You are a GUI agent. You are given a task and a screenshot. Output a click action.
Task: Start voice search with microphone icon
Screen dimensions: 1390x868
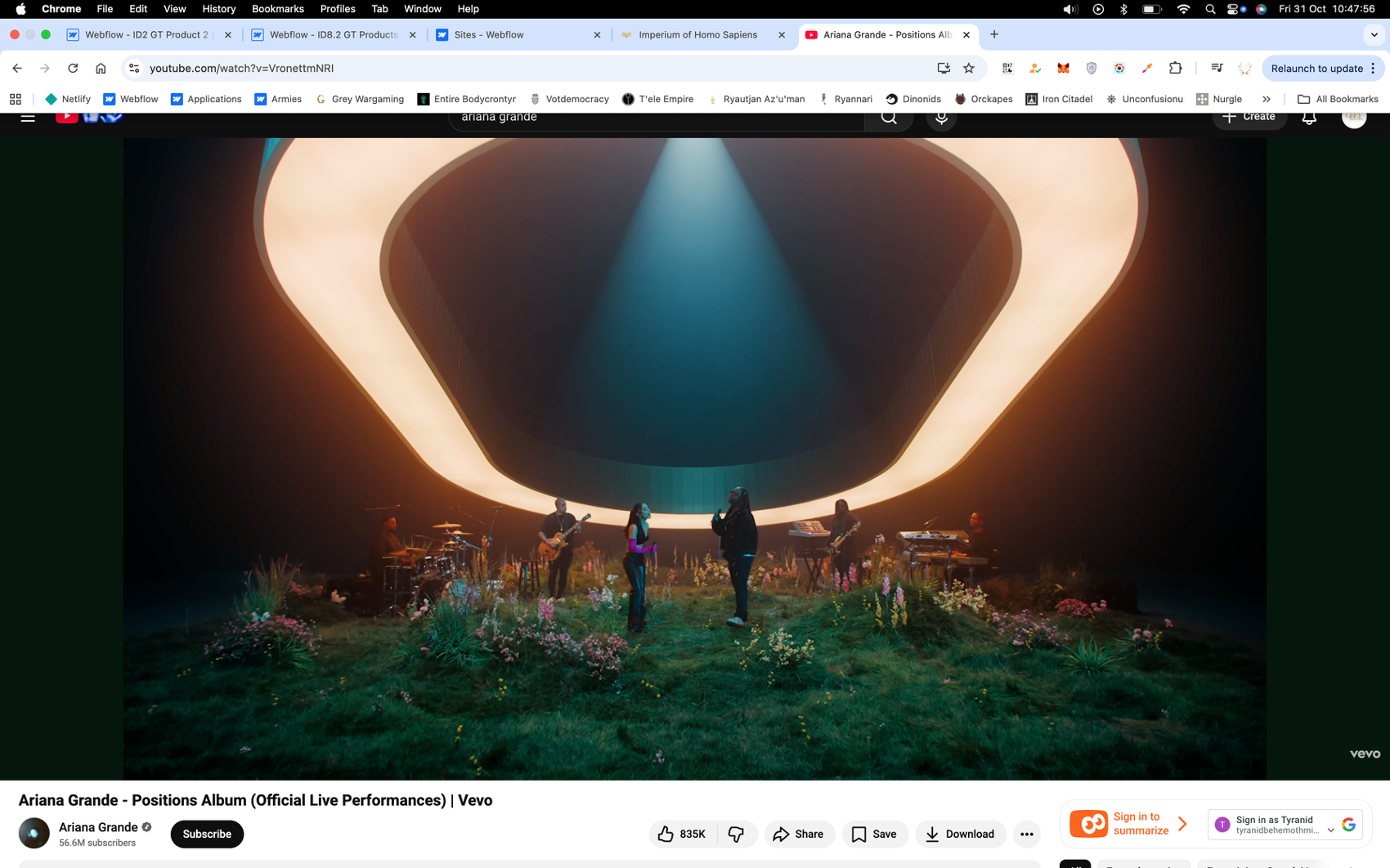pyautogui.click(x=941, y=118)
